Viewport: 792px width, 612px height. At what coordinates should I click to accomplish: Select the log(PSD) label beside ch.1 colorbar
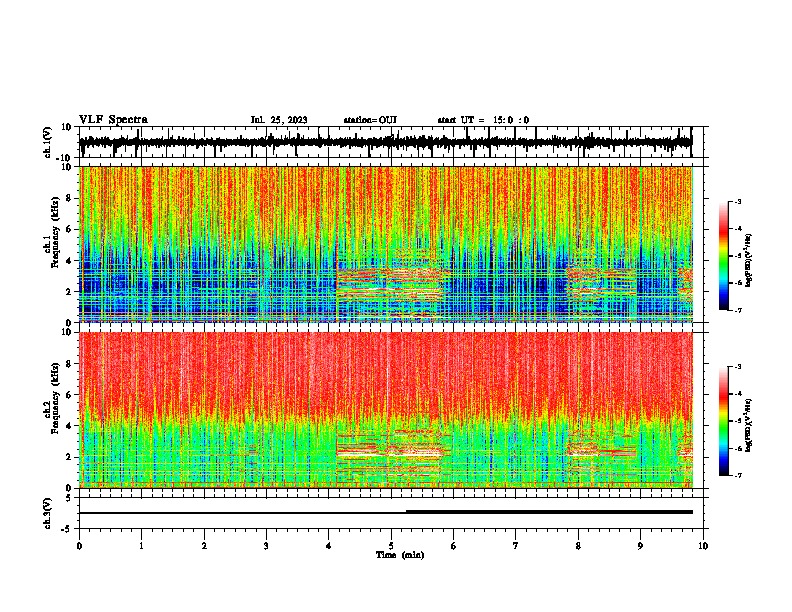tap(748, 260)
